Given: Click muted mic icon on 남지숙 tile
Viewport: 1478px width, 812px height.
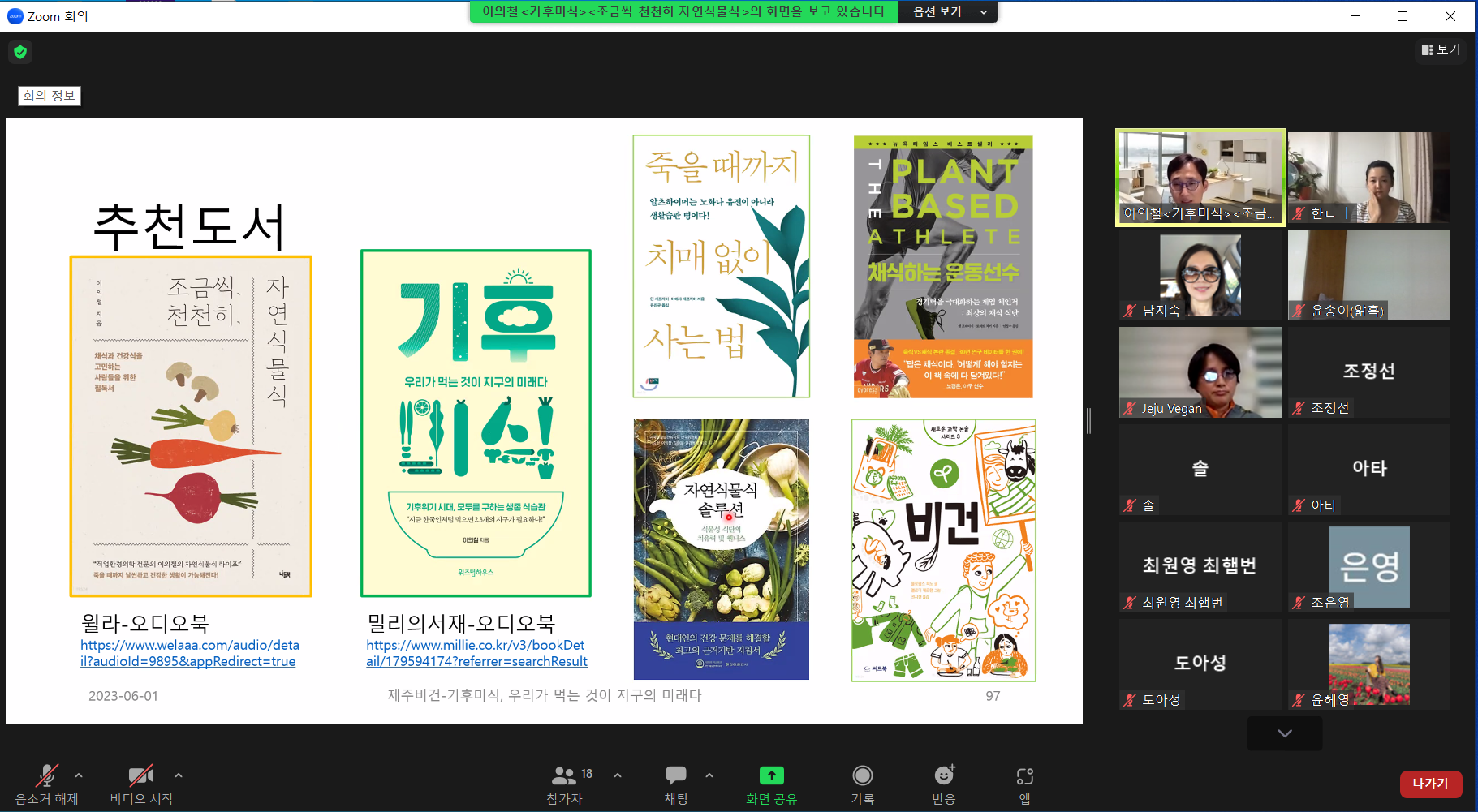Looking at the screenshot, I should point(1130,311).
